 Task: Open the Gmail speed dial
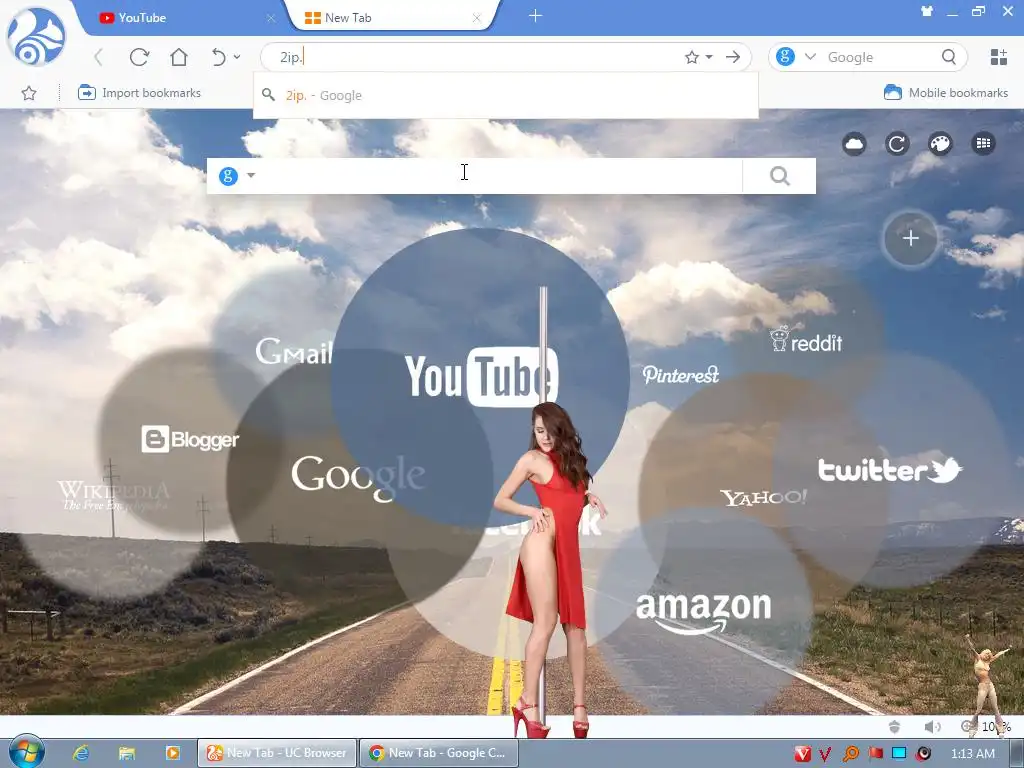(x=294, y=351)
